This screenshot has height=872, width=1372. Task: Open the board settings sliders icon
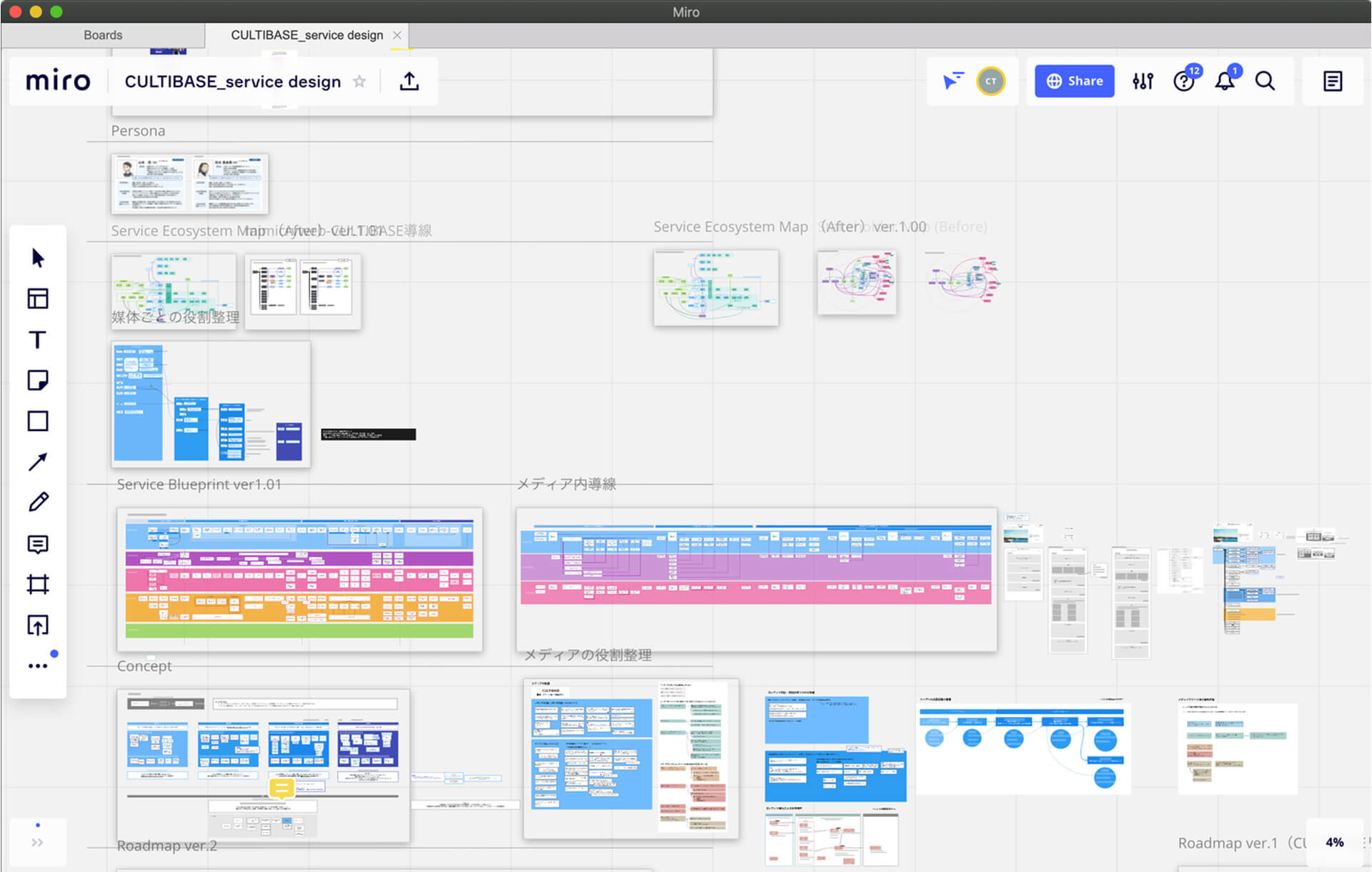1143,81
